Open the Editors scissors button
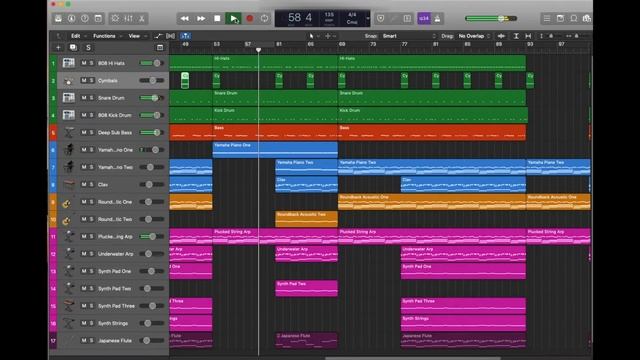The height and width of the screenshot is (360, 640). (142, 18)
